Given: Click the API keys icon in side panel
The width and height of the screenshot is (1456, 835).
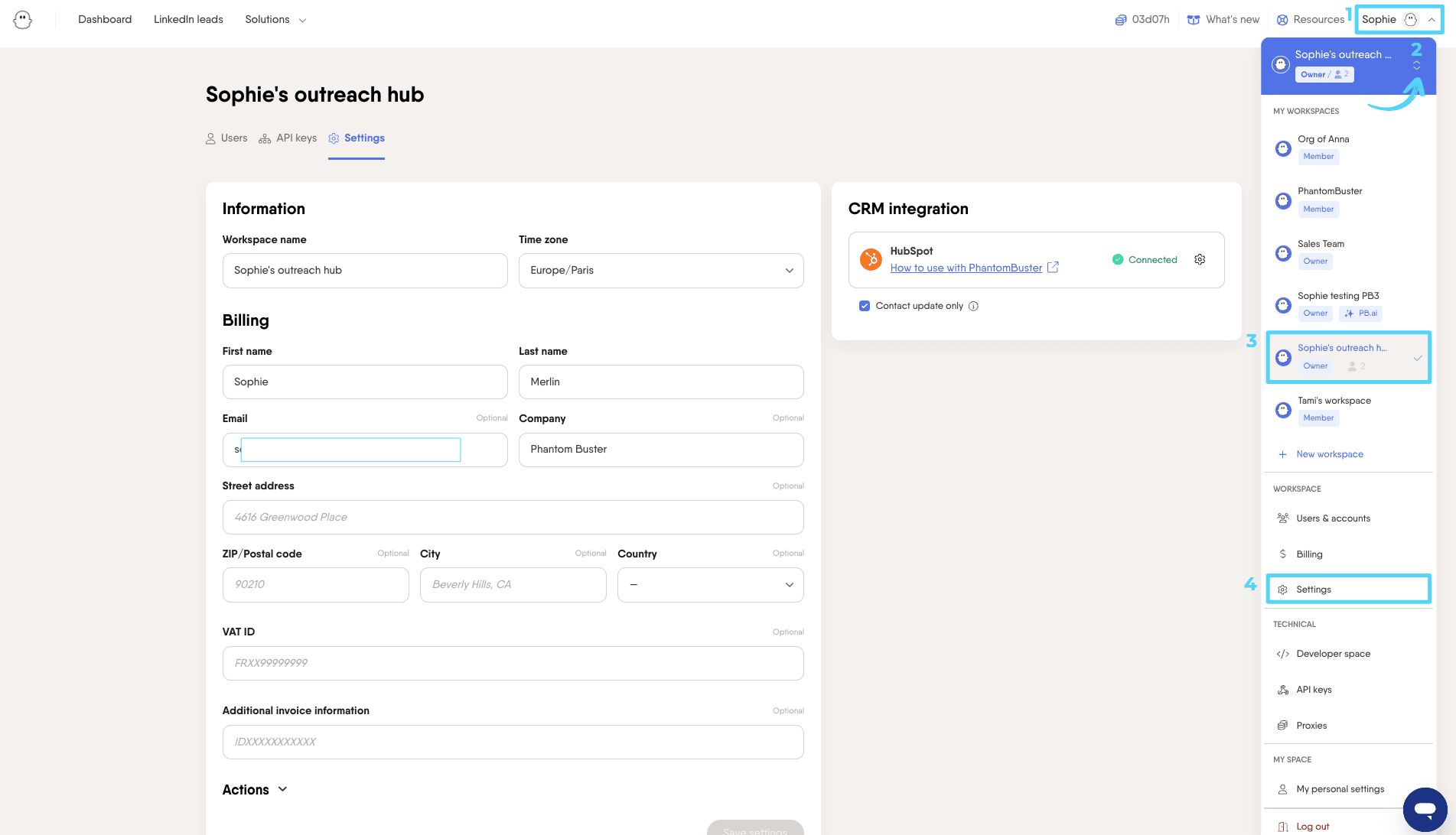Looking at the screenshot, I should pyautogui.click(x=1283, y=690).
